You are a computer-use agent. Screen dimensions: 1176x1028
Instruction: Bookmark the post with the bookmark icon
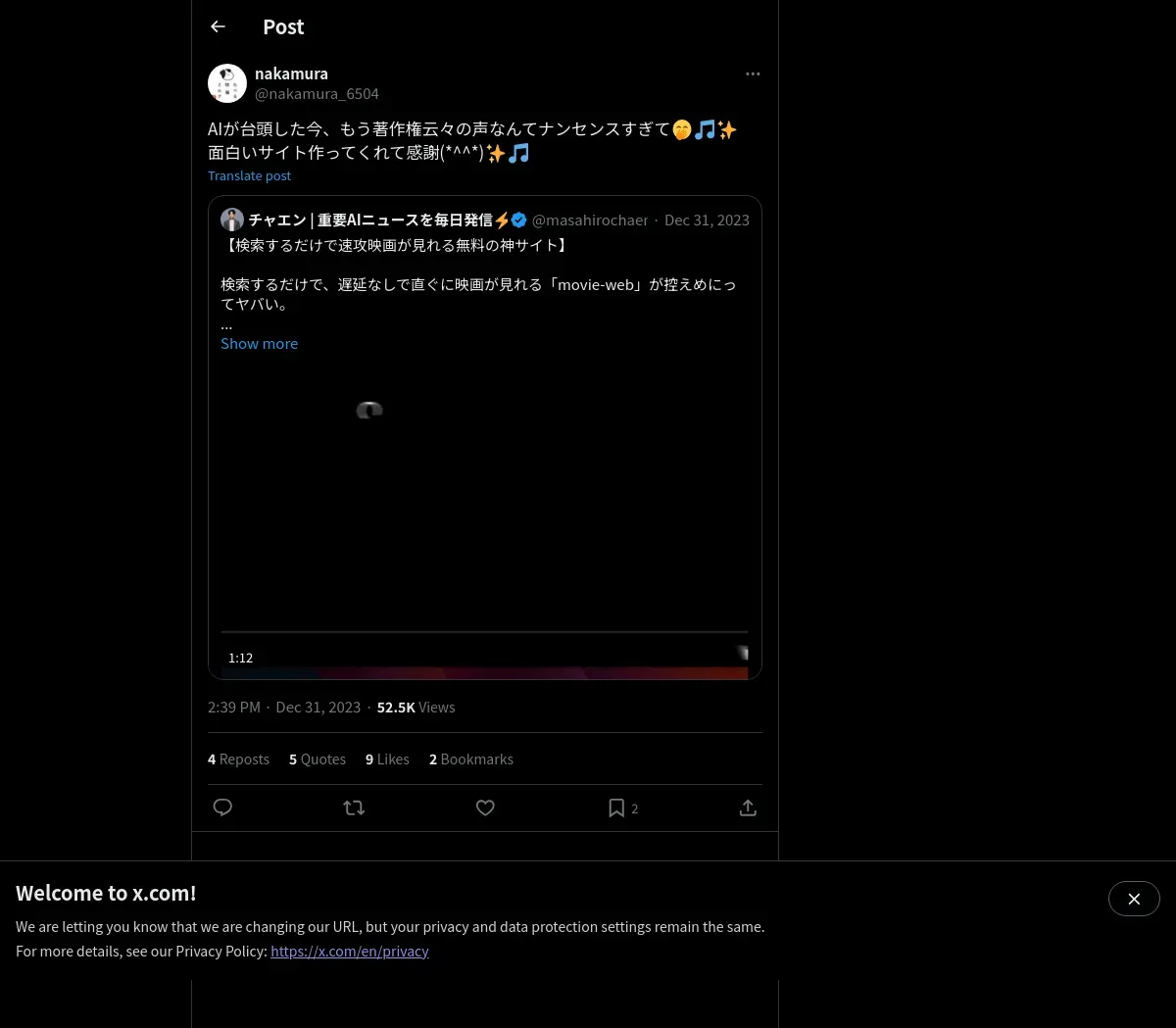(x=616, y=808)
